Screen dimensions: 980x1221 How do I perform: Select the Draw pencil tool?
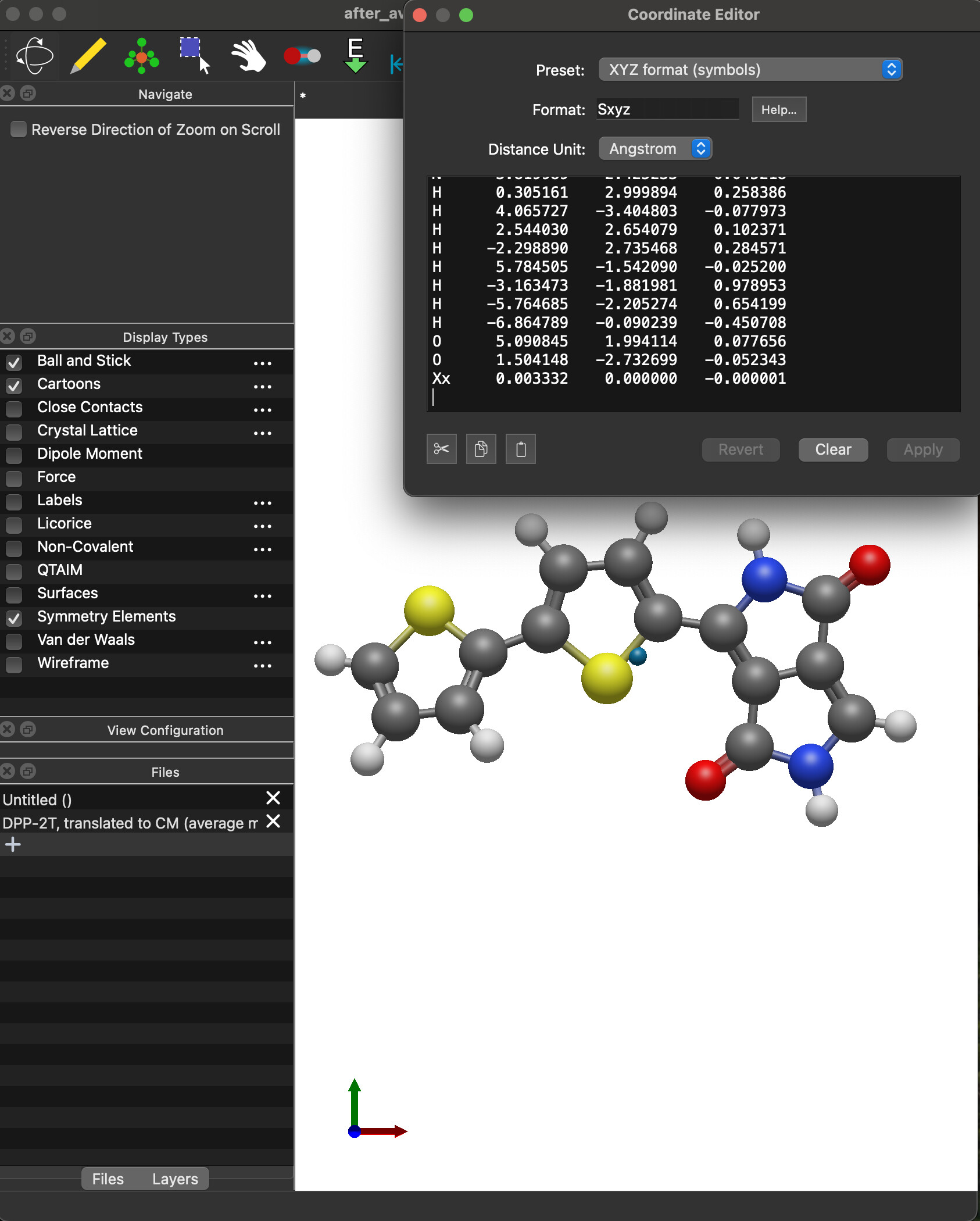coord(88,56)
